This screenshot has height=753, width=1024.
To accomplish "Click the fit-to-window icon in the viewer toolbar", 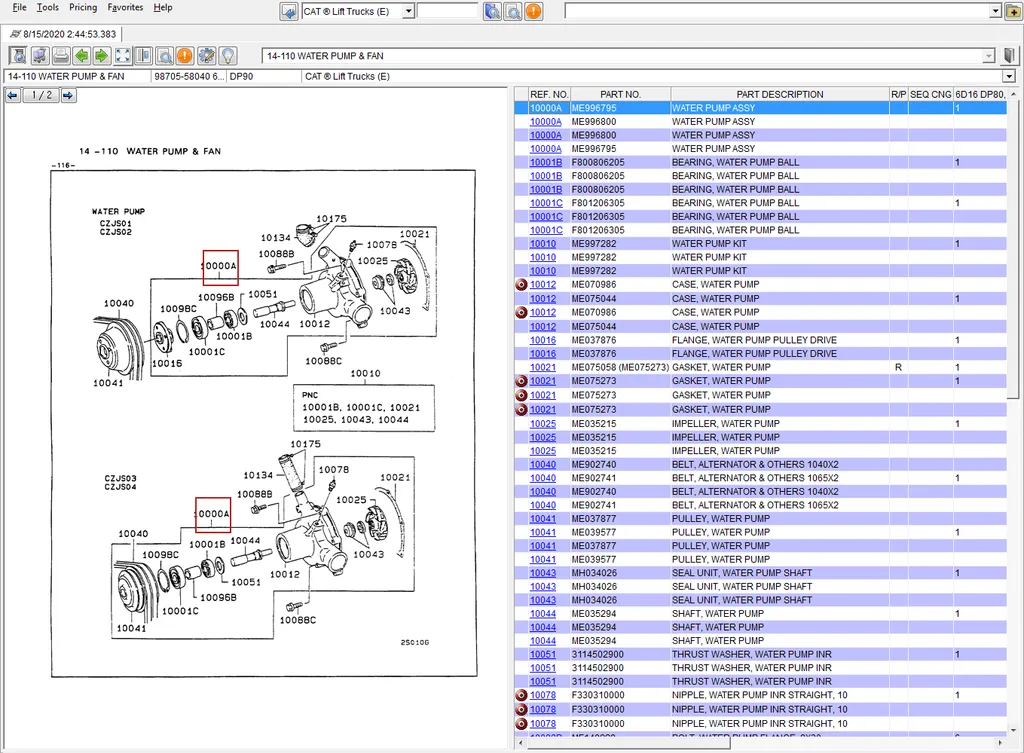I will pyautogui.click(x=123, y=56).
